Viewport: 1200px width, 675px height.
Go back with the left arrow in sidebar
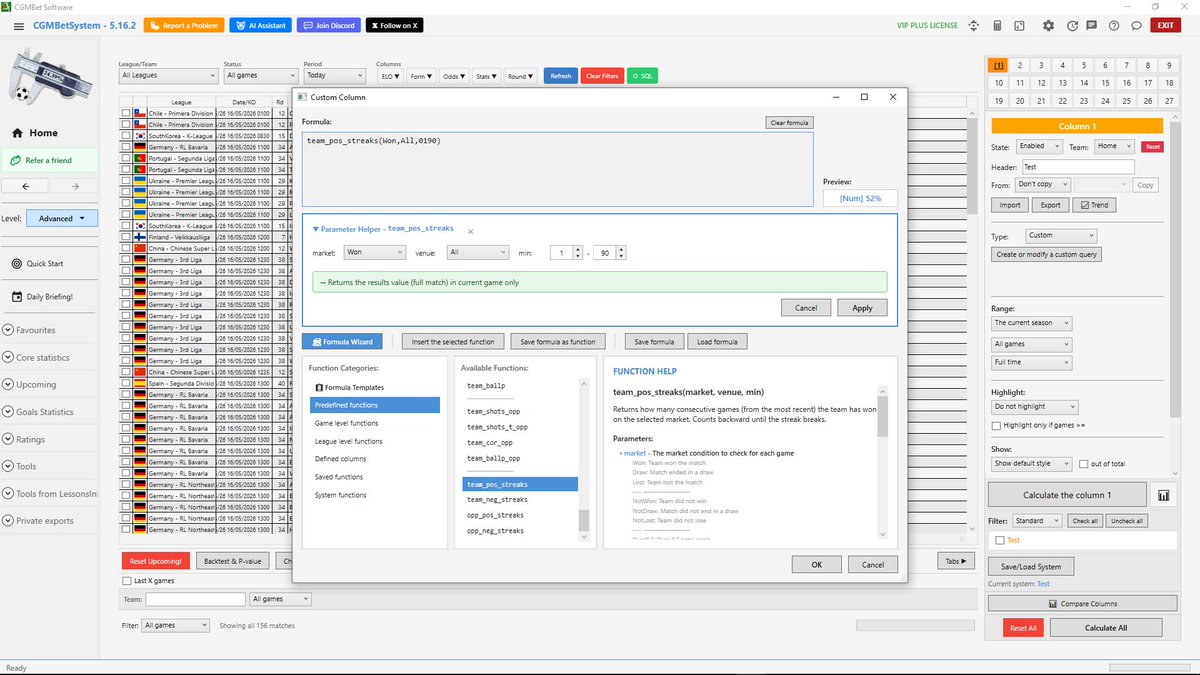click(x=27, y=186)
